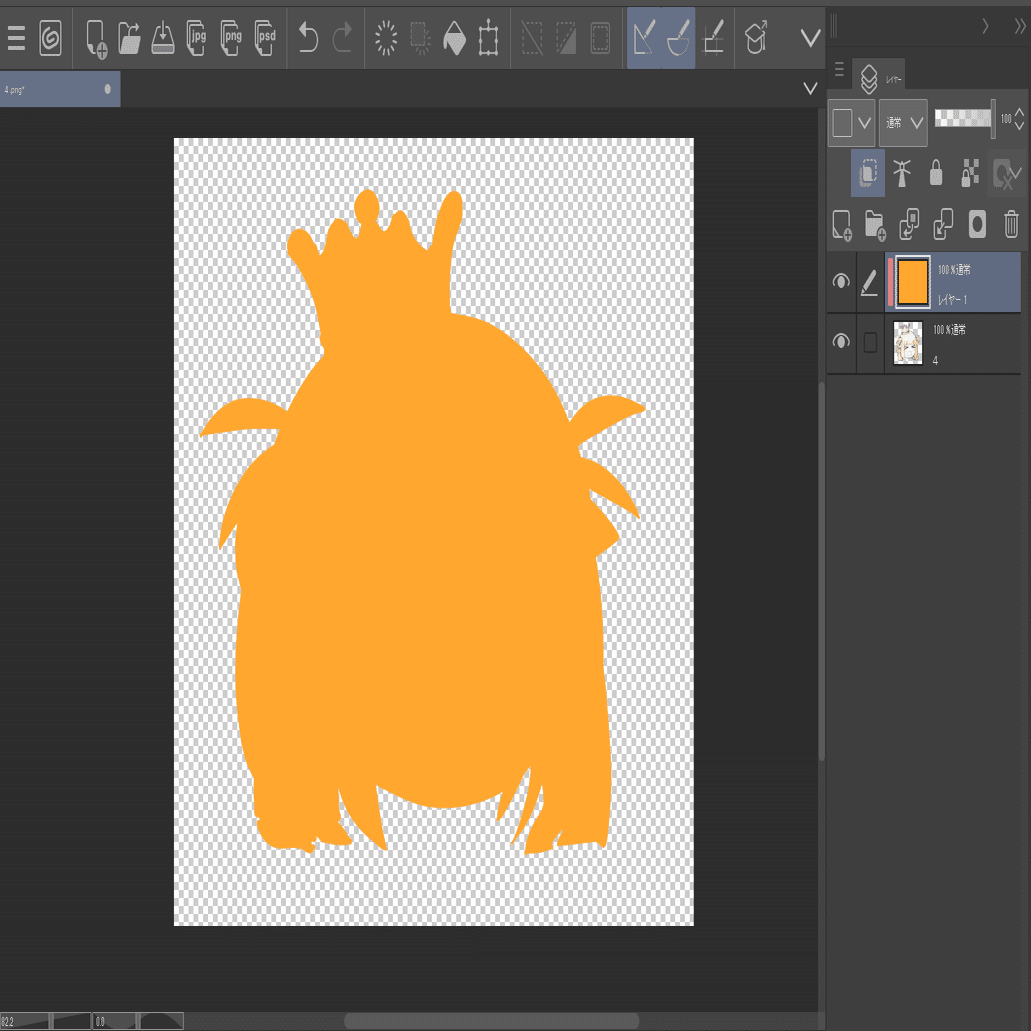Export the image as png

pos(231,38)
